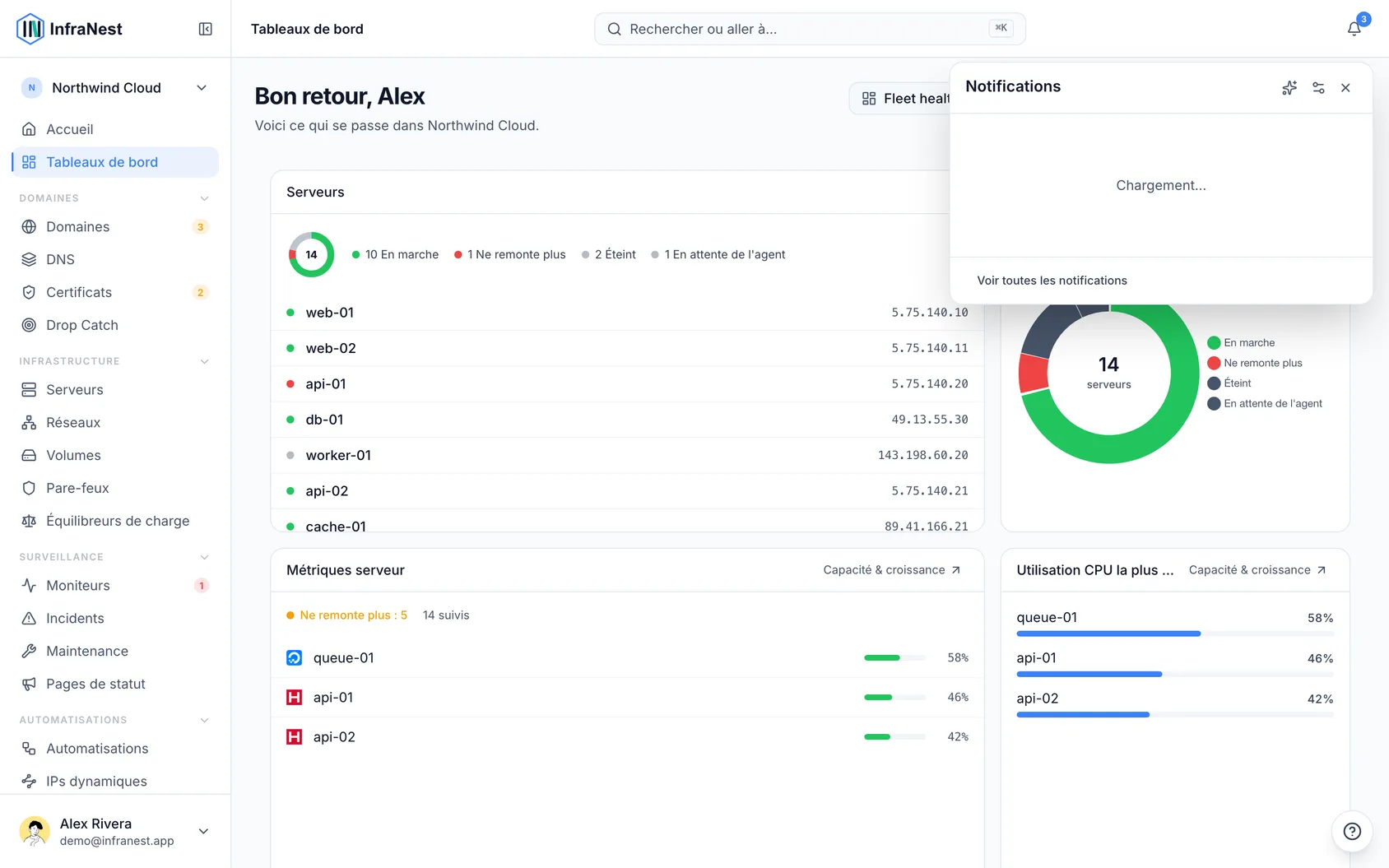Screen dimensions: 1389x868
Task: Collapse the INFRASTRUCTURE section
Action: (205, 361)
